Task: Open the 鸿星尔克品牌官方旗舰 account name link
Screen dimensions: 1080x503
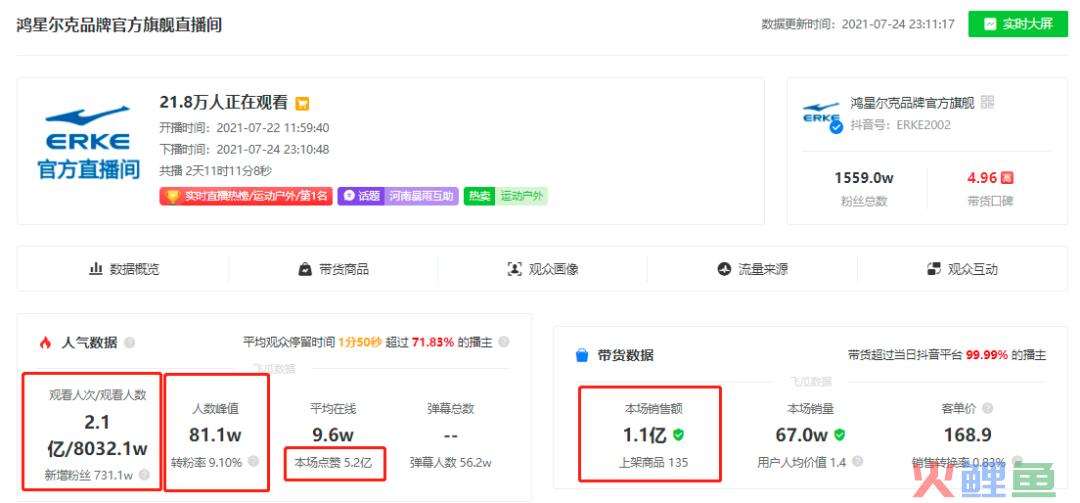Action: (x=912, y=103)
